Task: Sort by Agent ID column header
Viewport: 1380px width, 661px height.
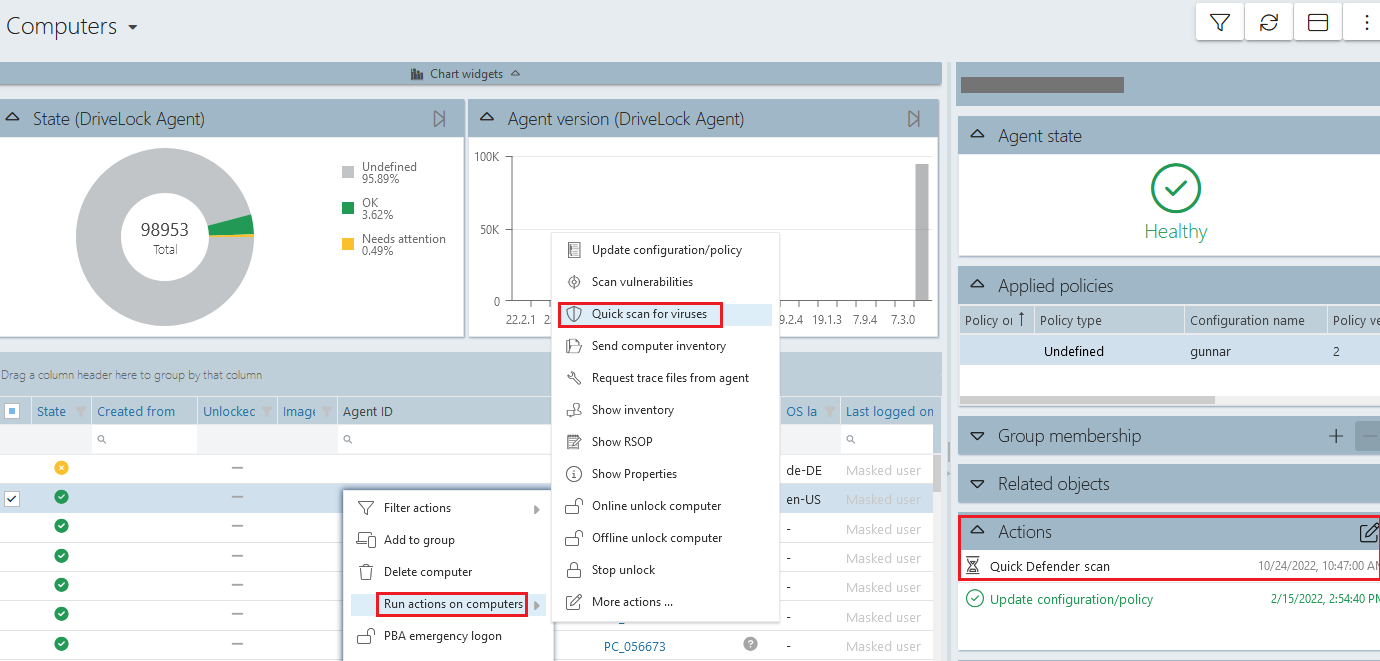Action: (368, 411)
